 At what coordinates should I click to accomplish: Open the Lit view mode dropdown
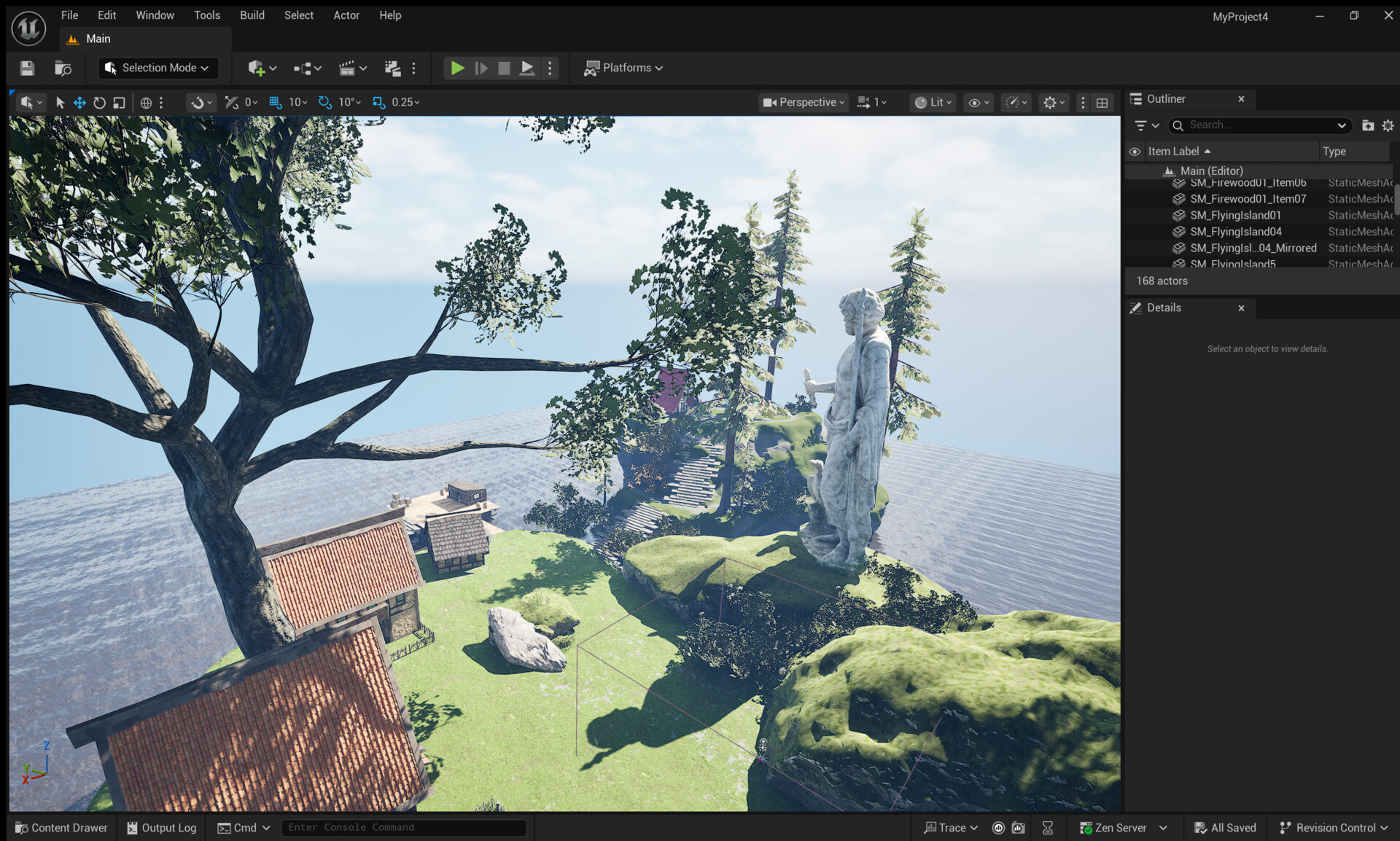[932, 102]
